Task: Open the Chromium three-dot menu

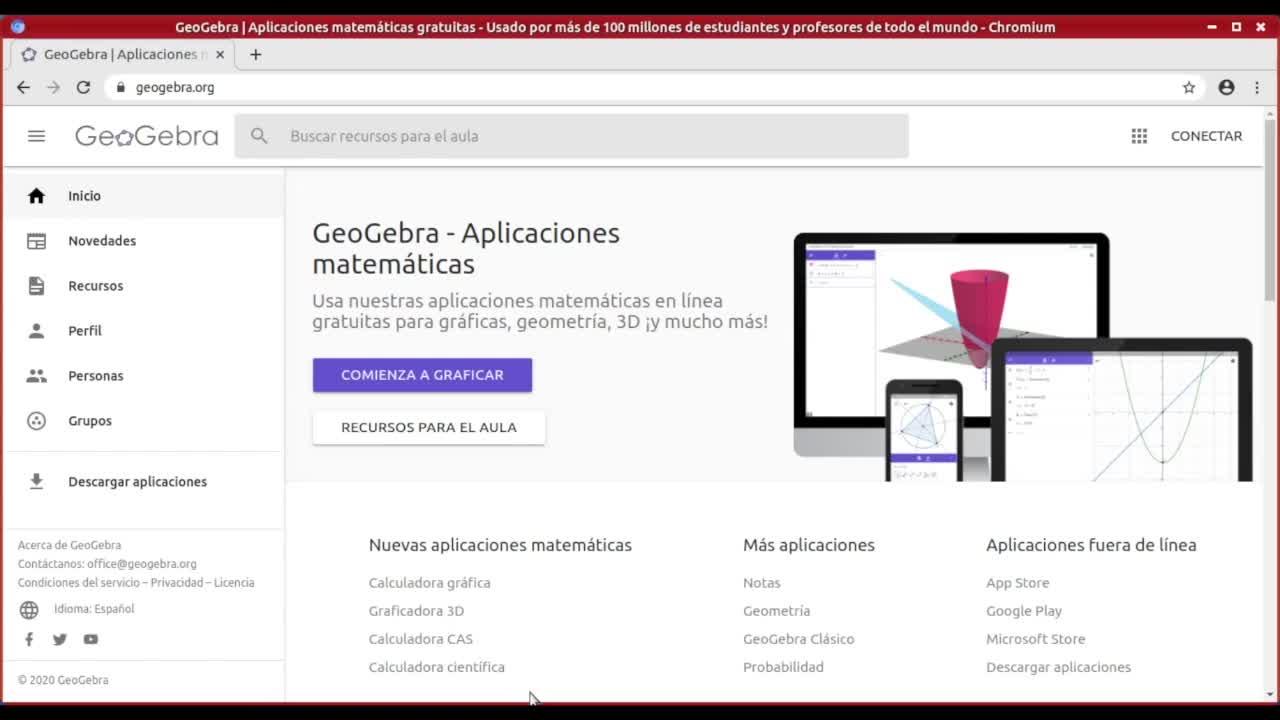Action: point(1257,87)
